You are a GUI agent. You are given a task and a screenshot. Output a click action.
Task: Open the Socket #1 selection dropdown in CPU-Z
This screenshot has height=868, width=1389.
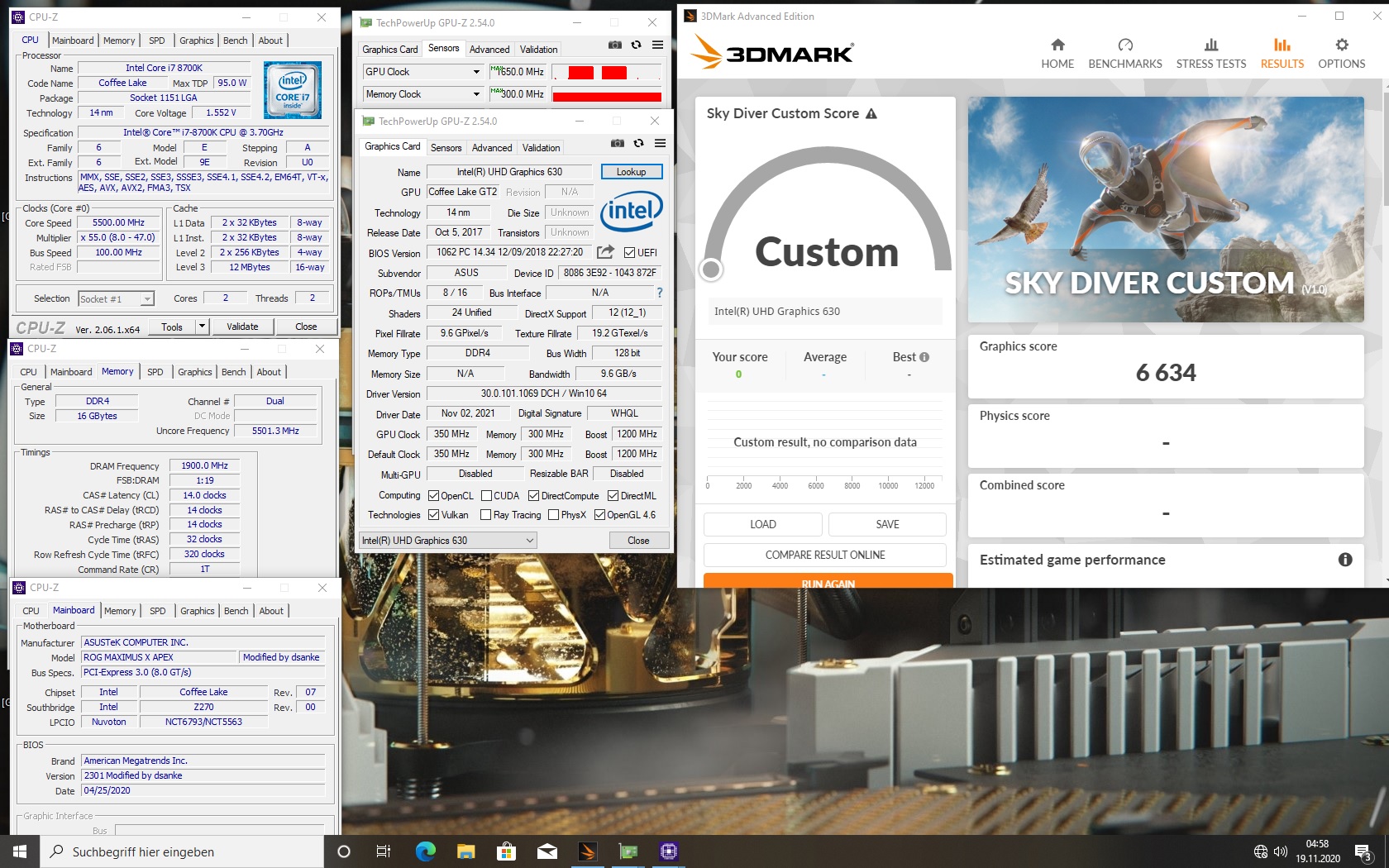(116, 299)
